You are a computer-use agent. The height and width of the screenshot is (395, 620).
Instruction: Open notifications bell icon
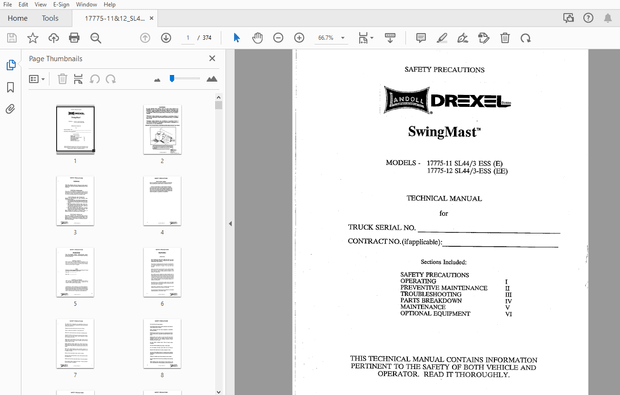[x=608, y=18]
